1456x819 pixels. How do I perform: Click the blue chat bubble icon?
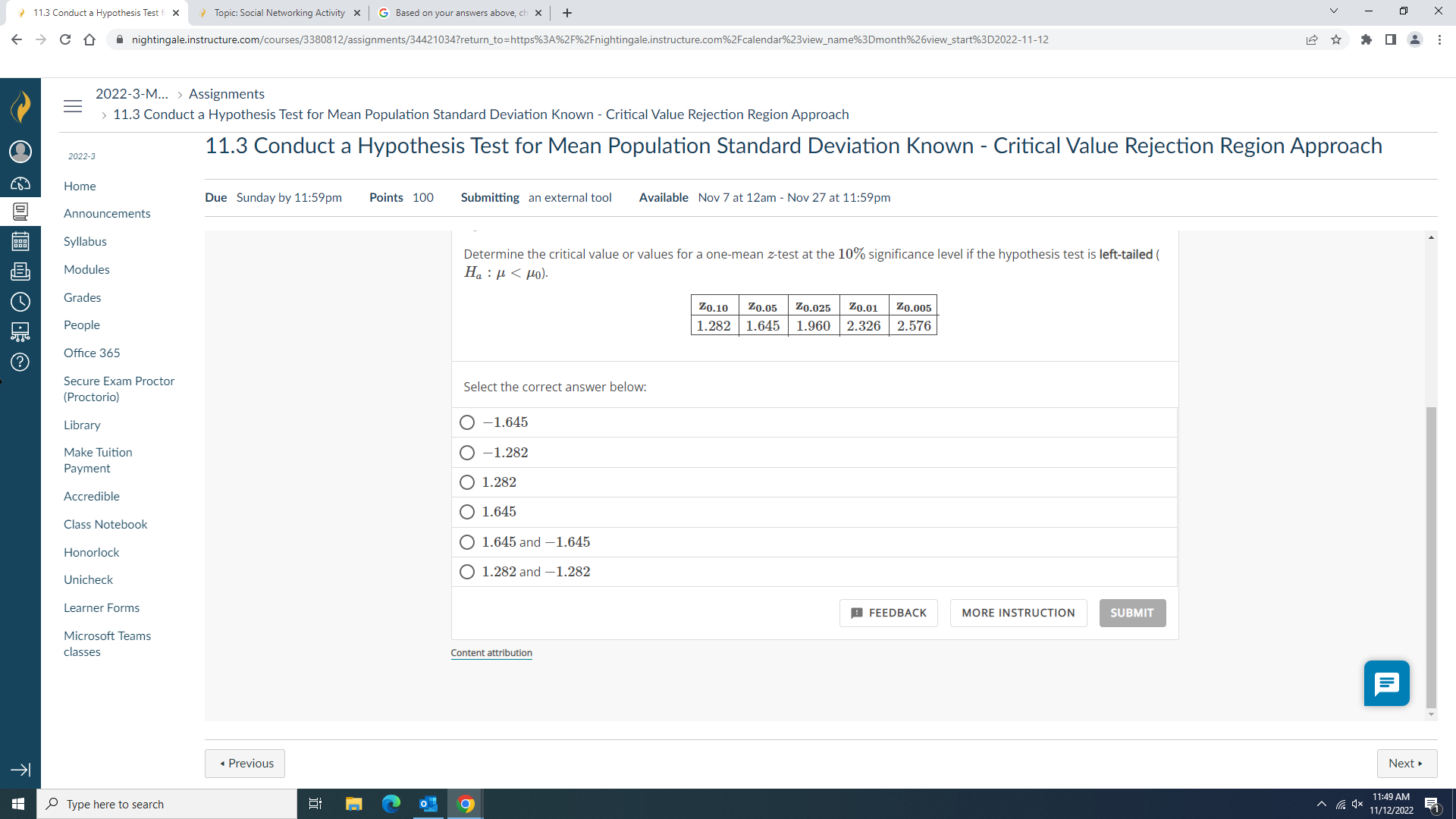coord(1386,683)
